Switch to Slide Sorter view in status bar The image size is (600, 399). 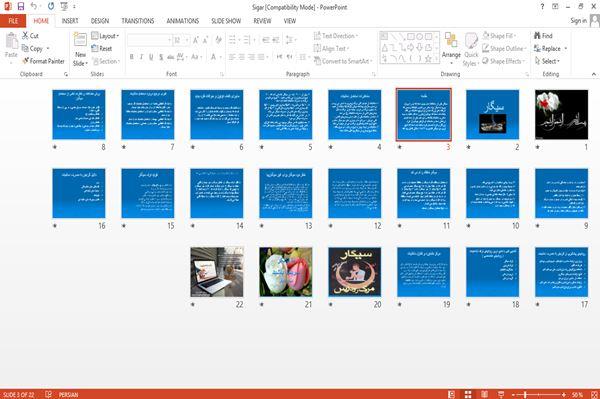pos(468,394)
